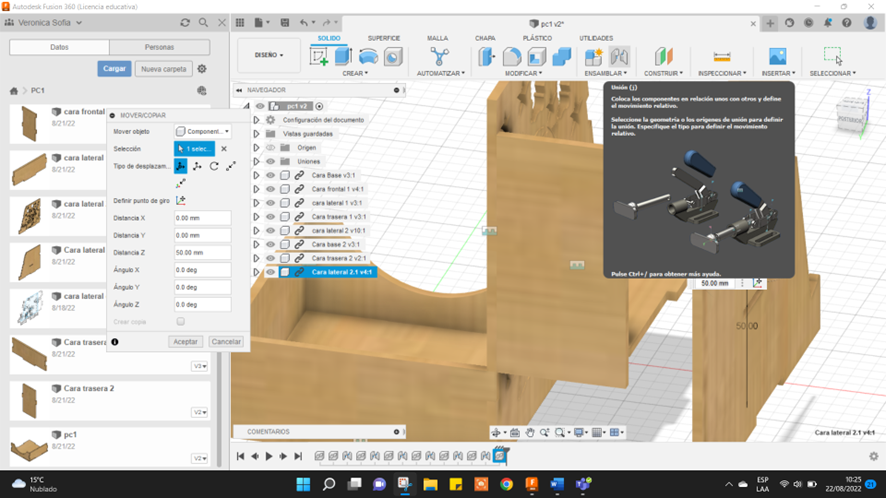This screenshot has height=498, width=886.
Task: Click the Construir plane icon
Action: point(664,57)
